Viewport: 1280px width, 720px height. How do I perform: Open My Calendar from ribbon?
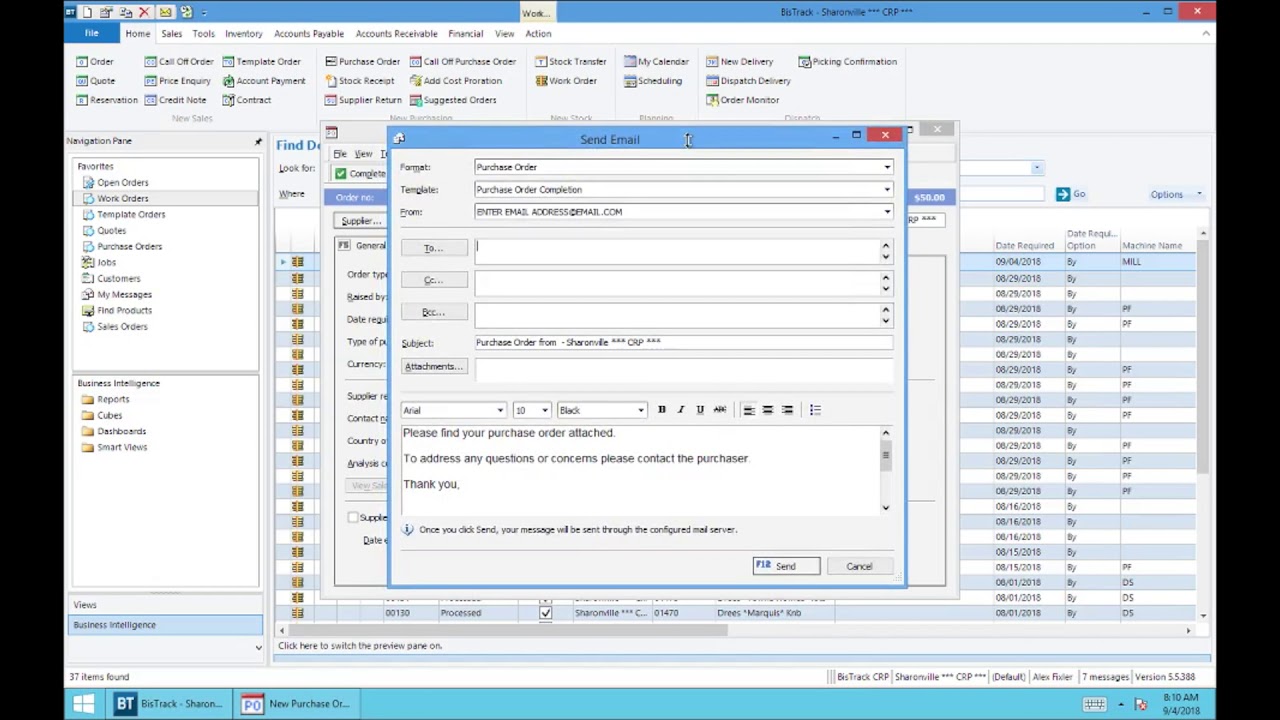coord(656,62)
